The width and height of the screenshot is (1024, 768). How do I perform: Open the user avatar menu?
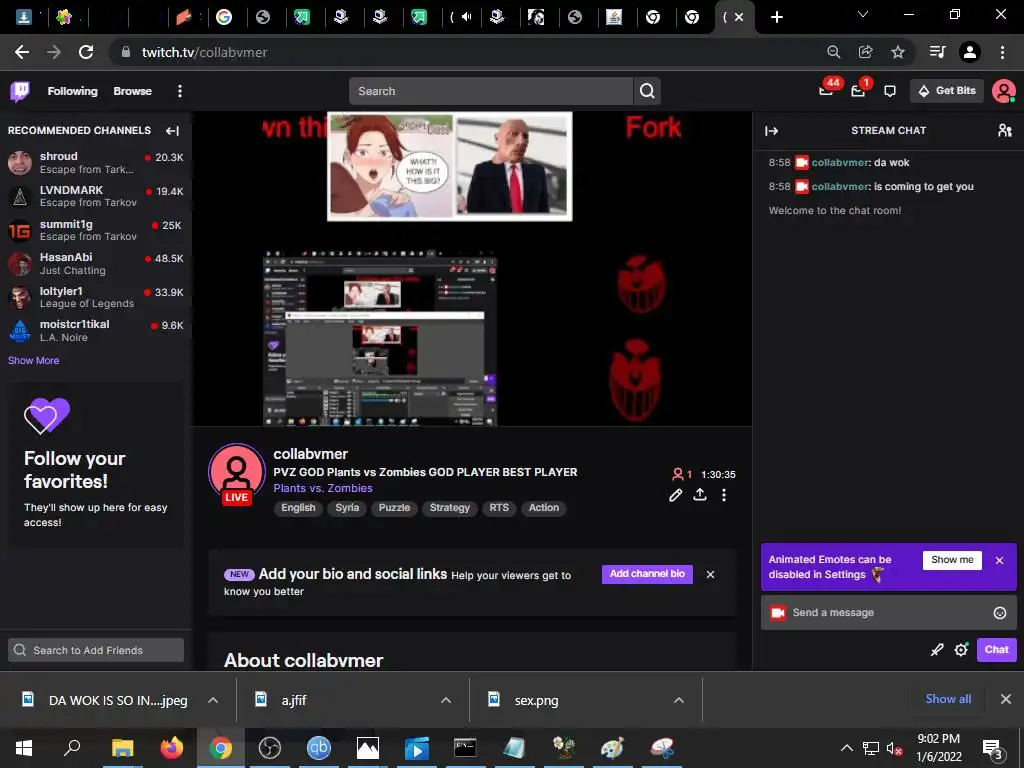pyautogui.click(x=1003, y=91)
